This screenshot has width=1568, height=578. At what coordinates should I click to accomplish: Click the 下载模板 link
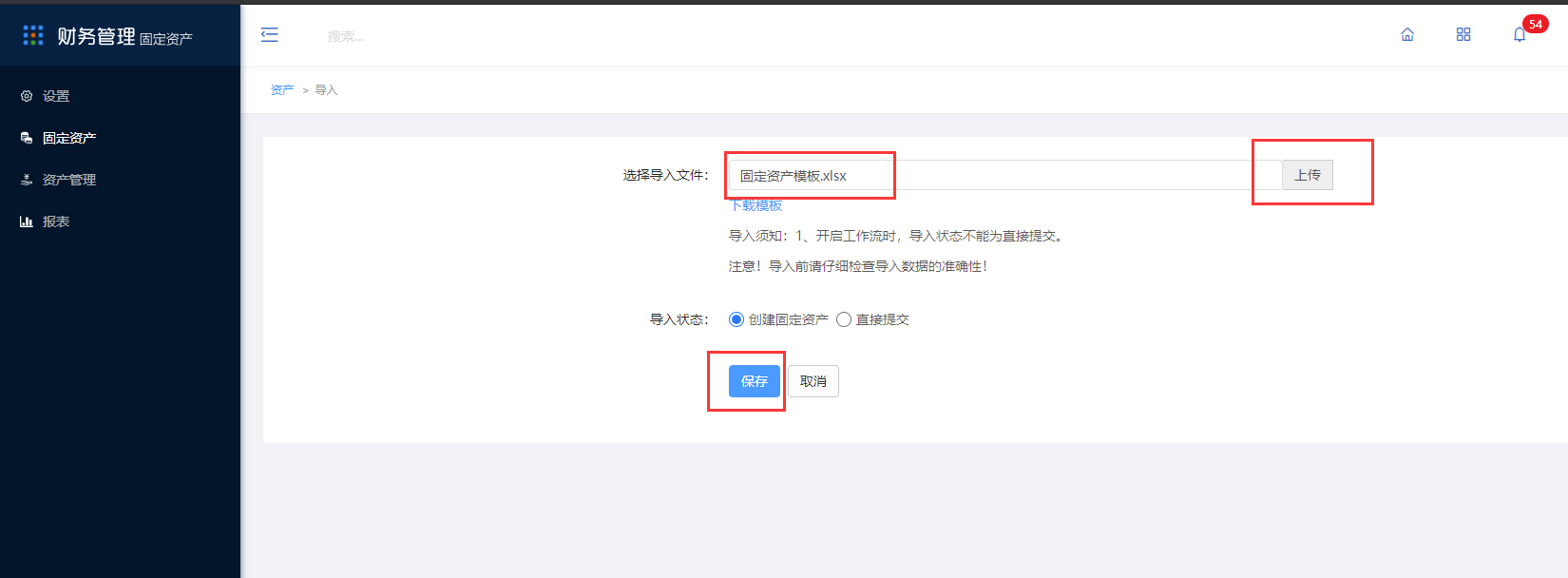coord(755,205)
